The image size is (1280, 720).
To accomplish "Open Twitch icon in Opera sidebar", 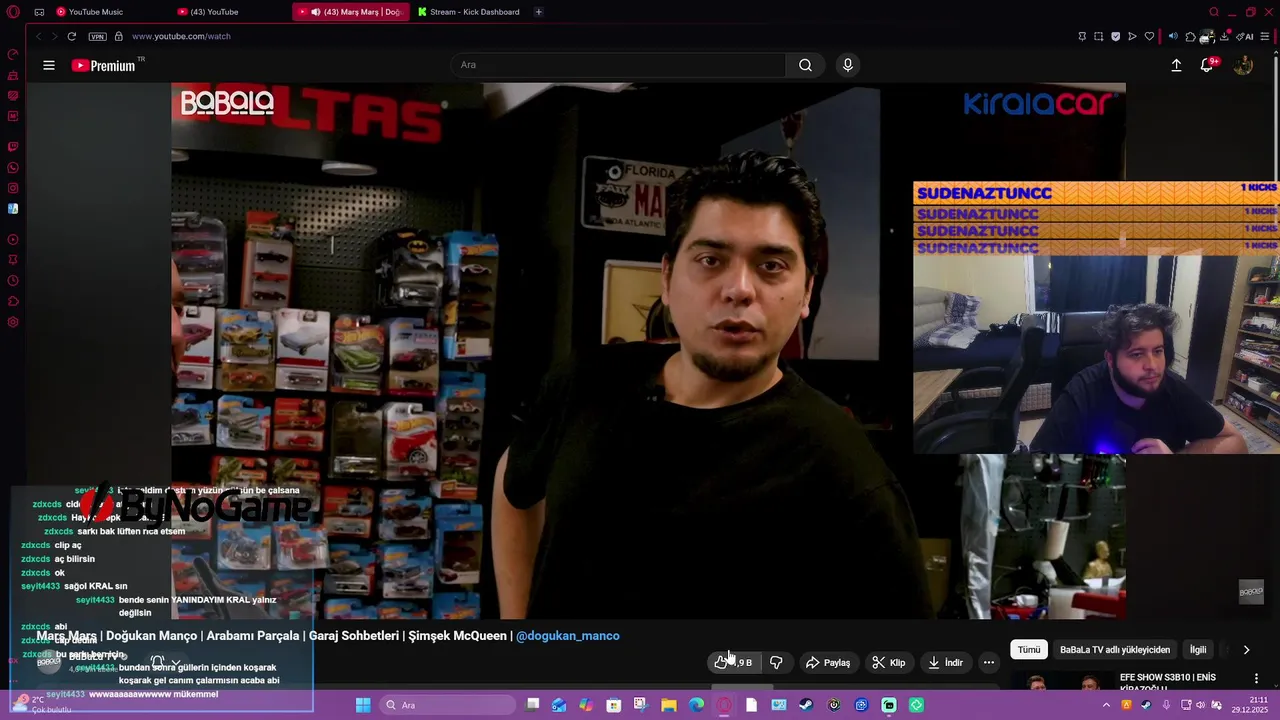I will pos(13,147).
